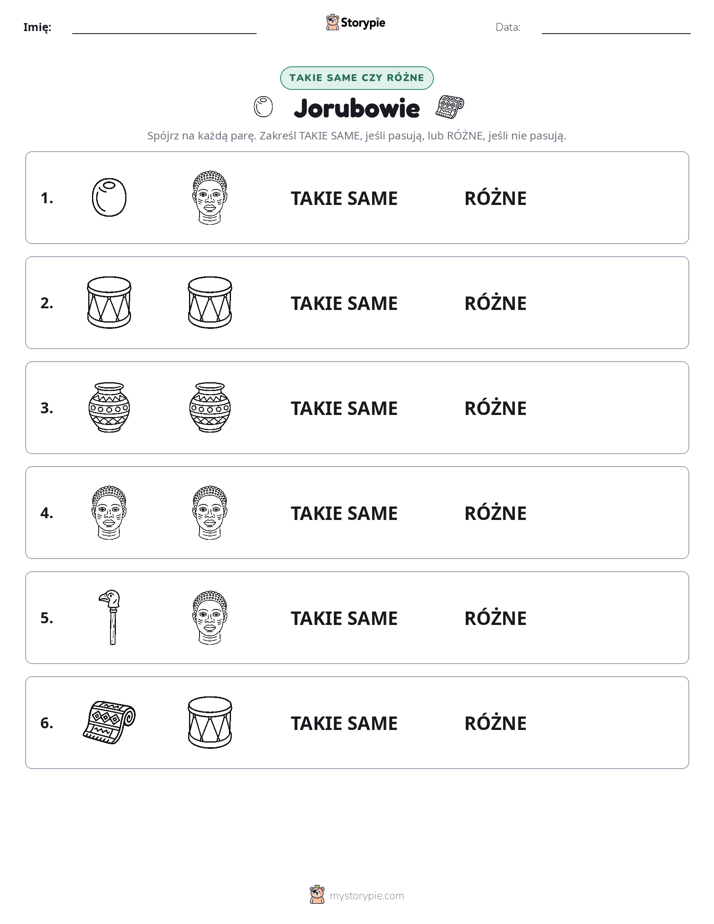Click the Data date input line
Viewport: 714px width, 924px height.
[x=616, y=27]
